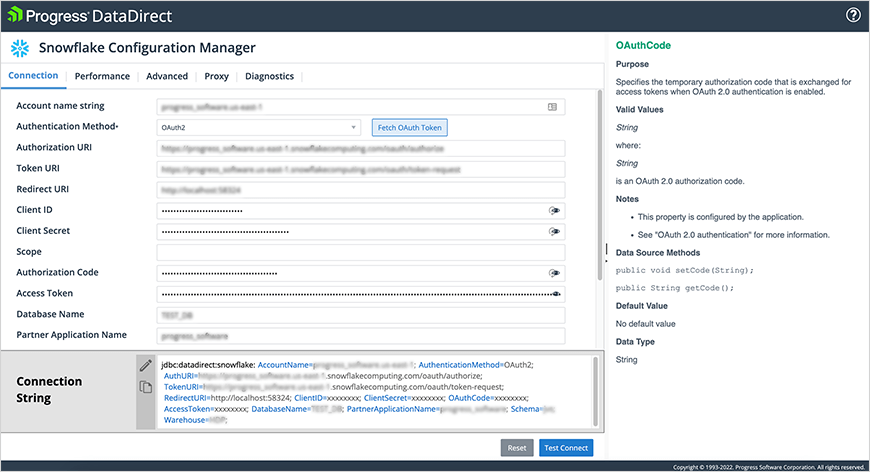Show the hidden Client Secret
This screenshot has height=472, width=870.
(x=553, y=232)
